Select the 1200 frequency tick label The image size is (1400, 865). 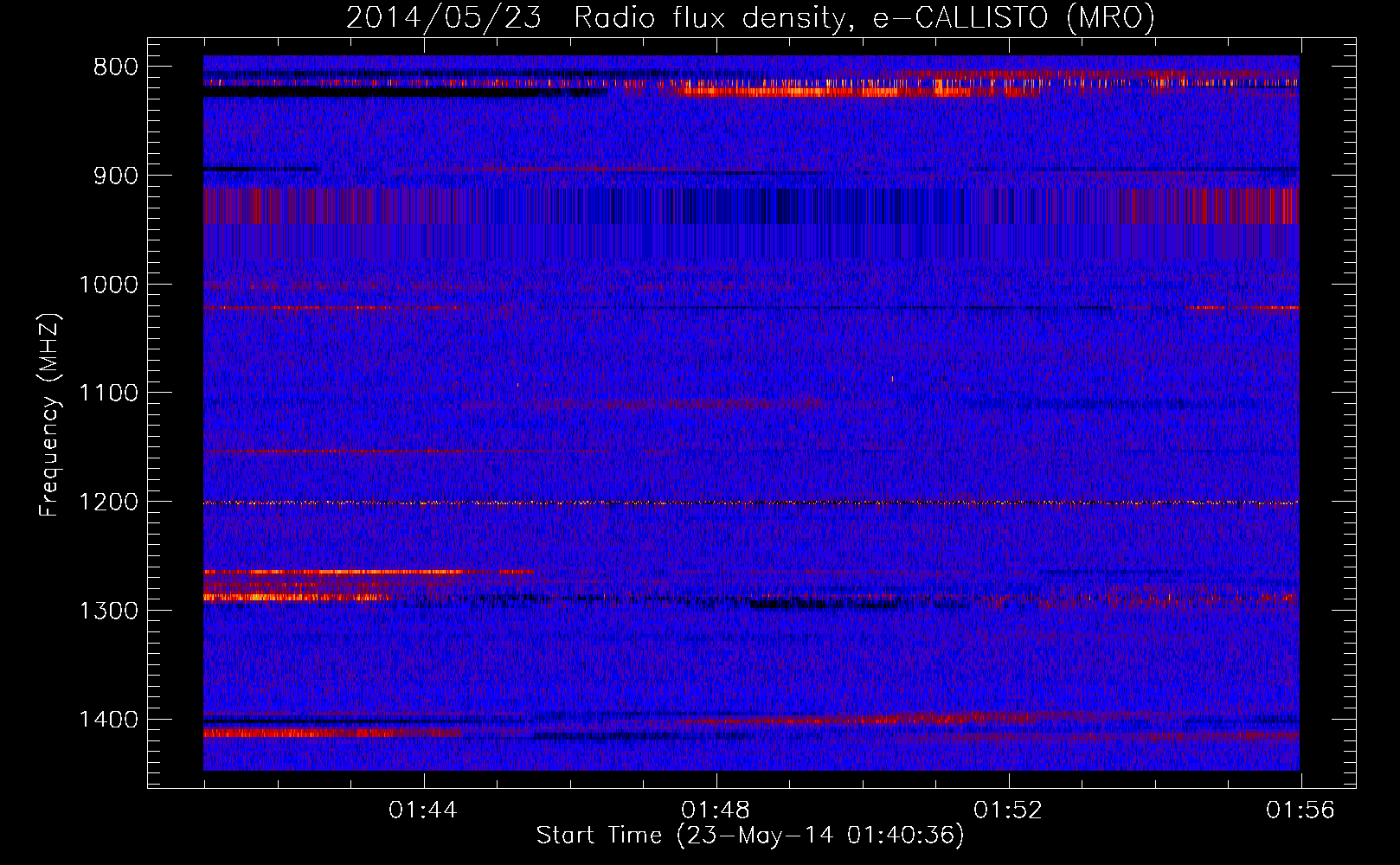(108, 503)
